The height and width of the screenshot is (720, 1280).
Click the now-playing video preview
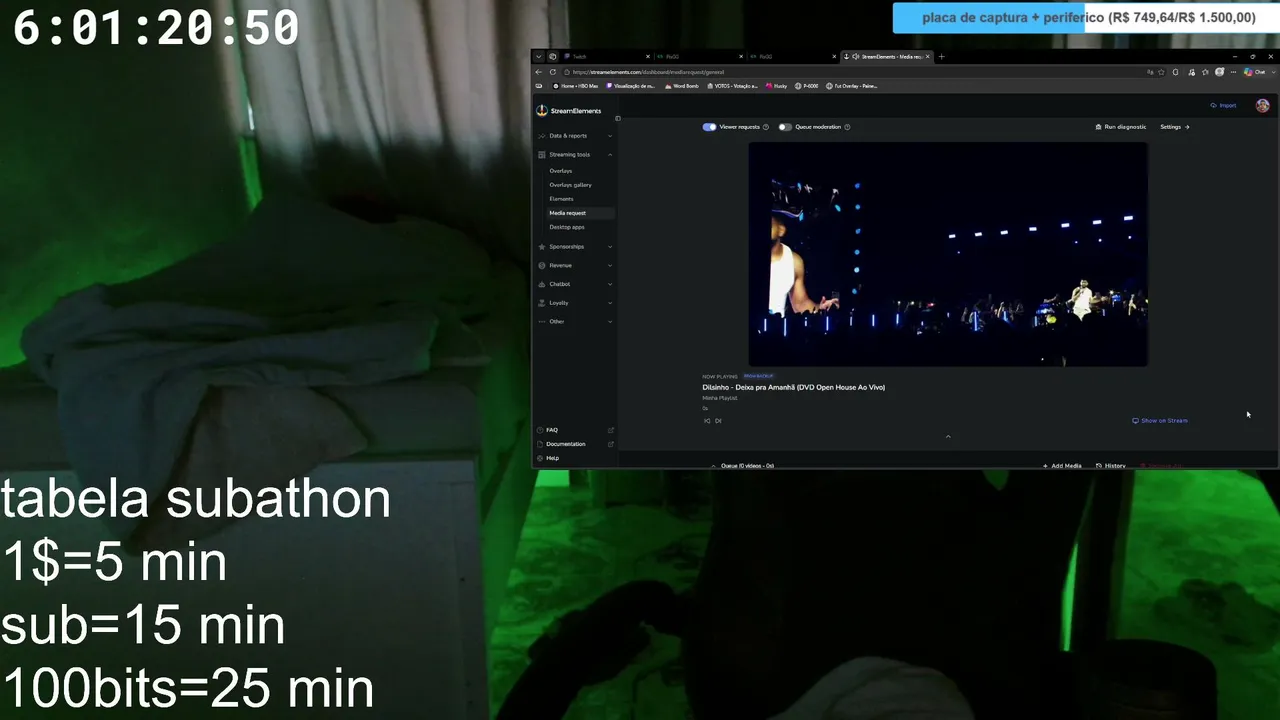pos(948,254)
